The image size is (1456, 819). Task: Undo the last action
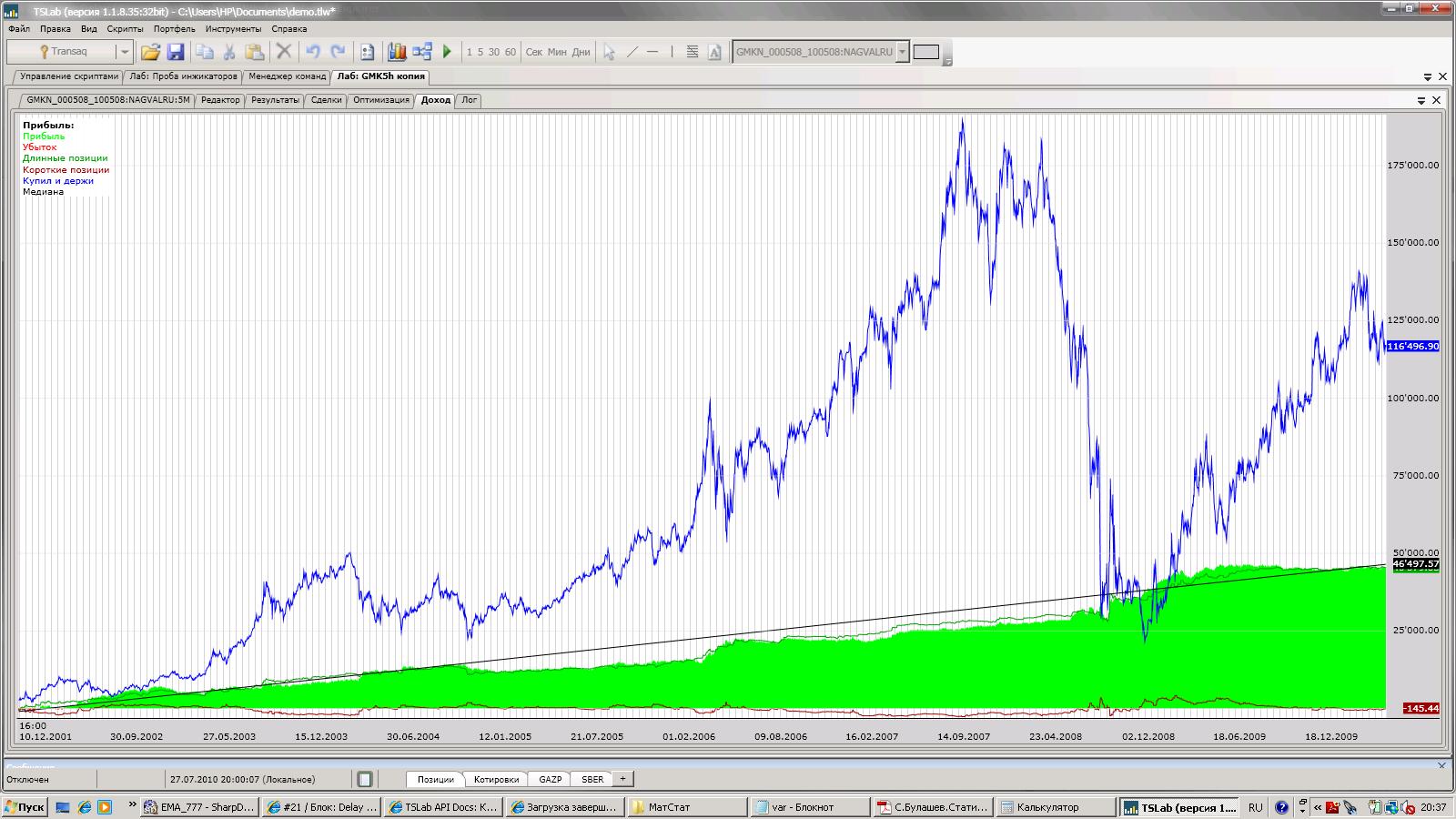click(312, 52)
